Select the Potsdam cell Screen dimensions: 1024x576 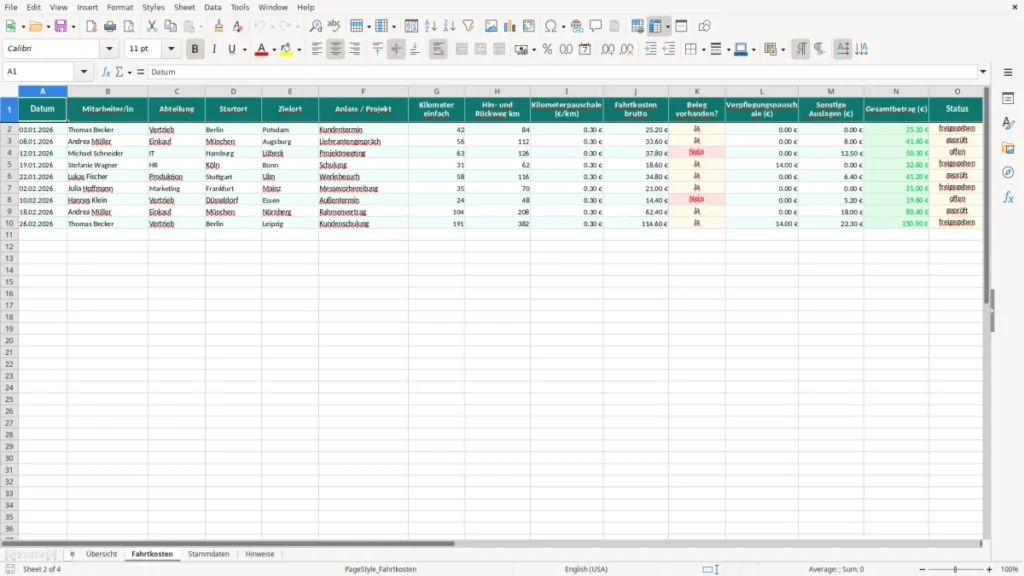(x=290, y=130)
